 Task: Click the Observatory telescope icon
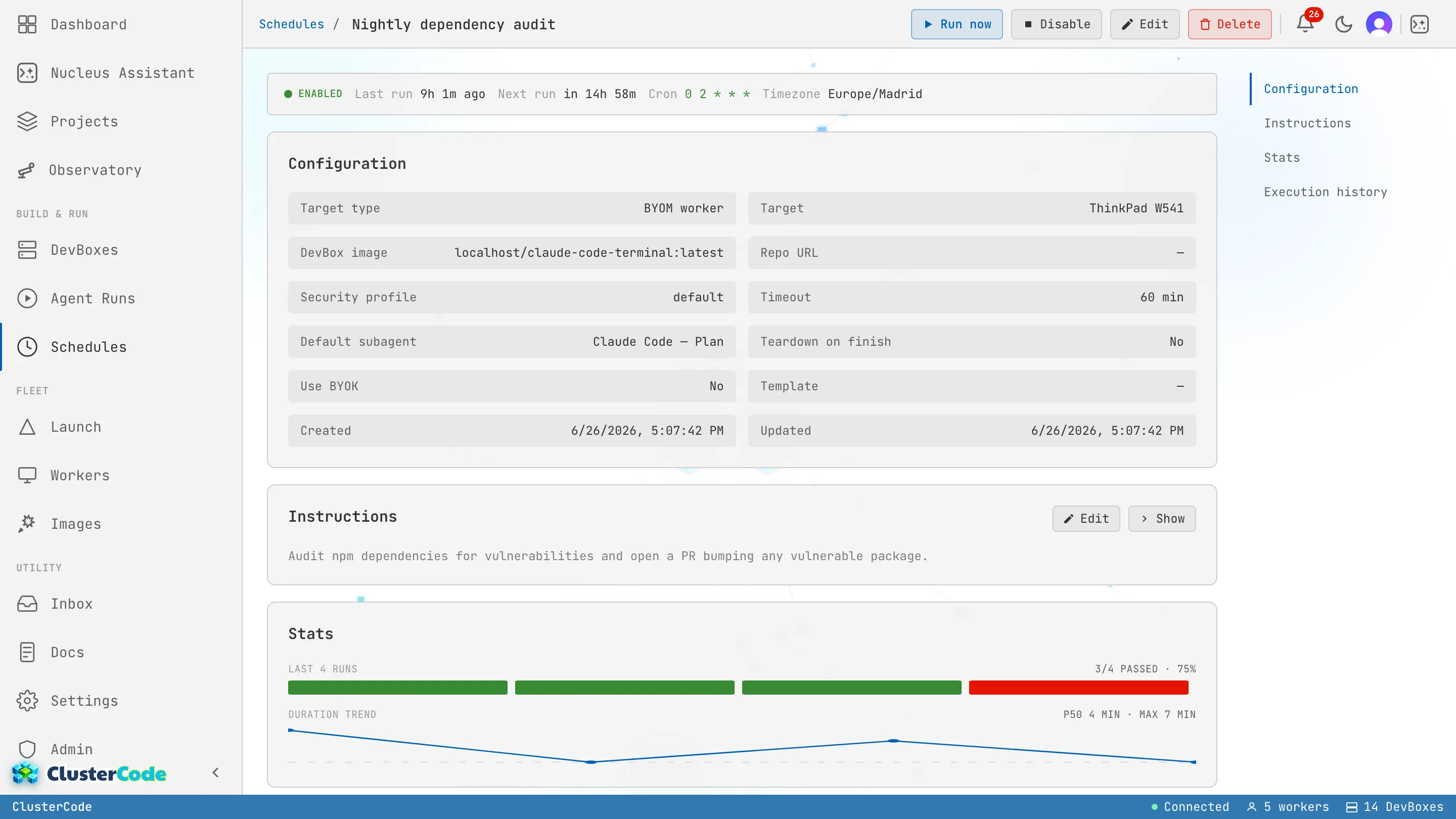pos(26,170)
